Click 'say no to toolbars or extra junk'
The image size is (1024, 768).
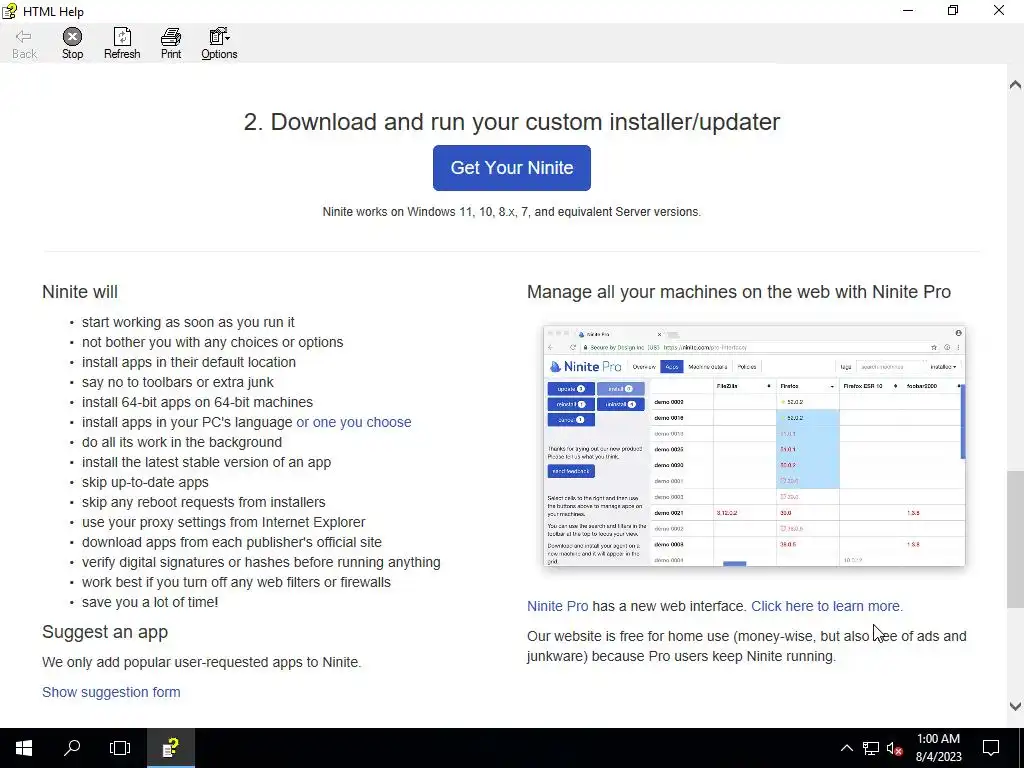coord(178,382)
